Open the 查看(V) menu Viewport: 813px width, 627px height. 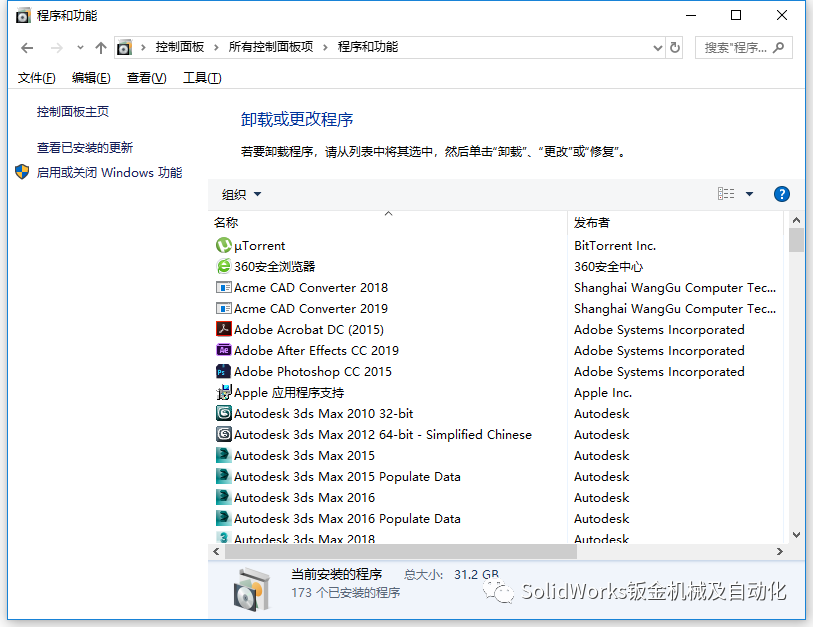pos(147,78)
